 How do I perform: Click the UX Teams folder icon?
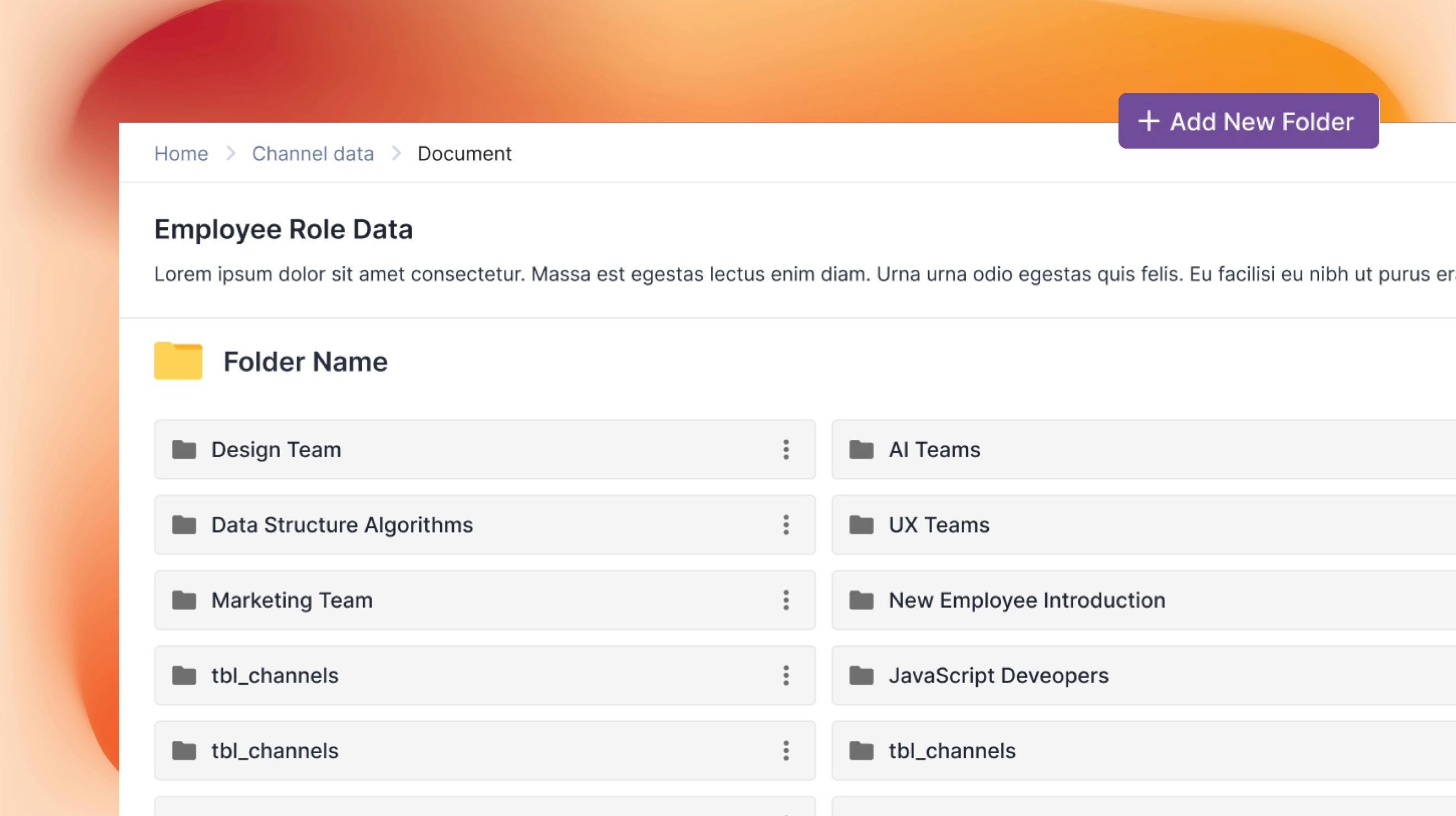click(x=861, y=525)
